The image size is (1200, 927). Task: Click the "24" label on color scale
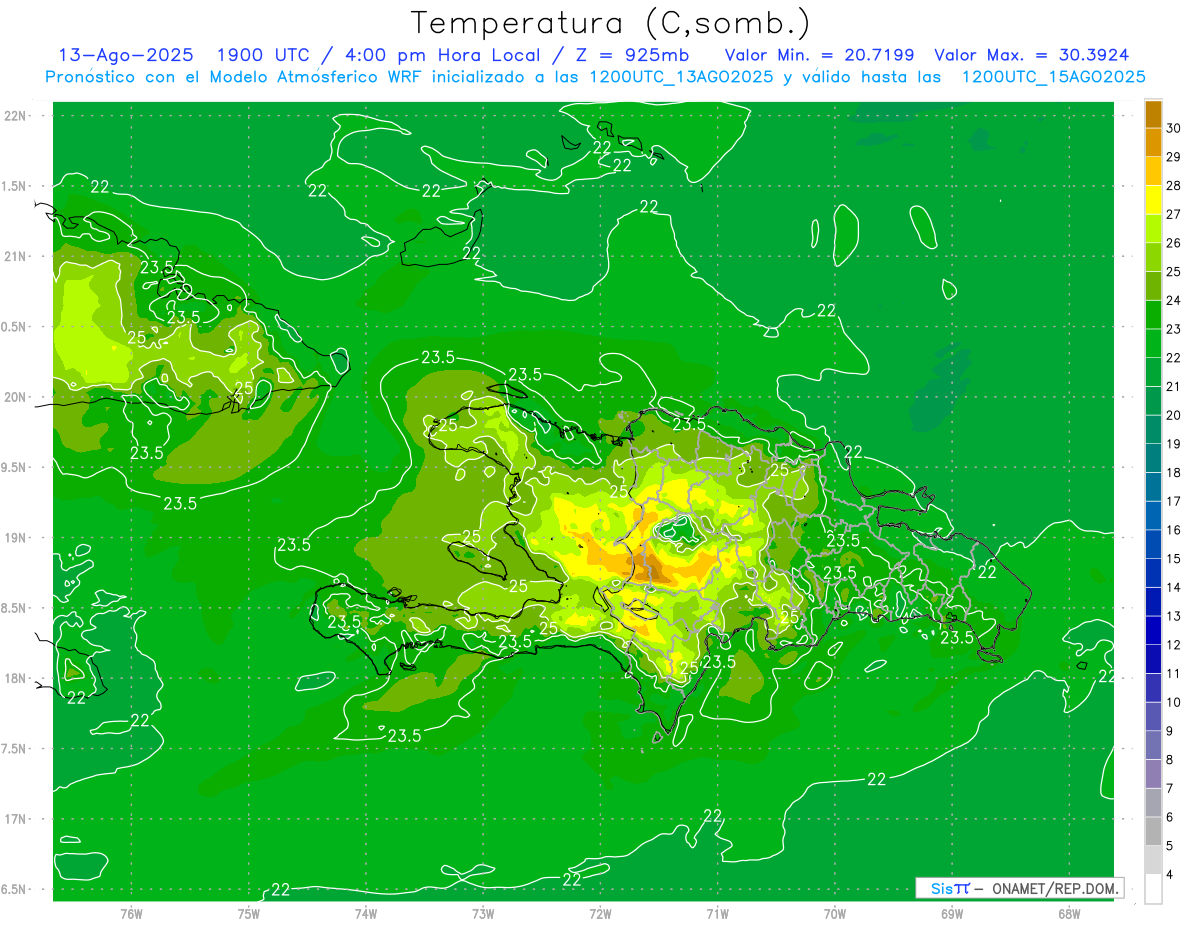[x=1174, y=300]
